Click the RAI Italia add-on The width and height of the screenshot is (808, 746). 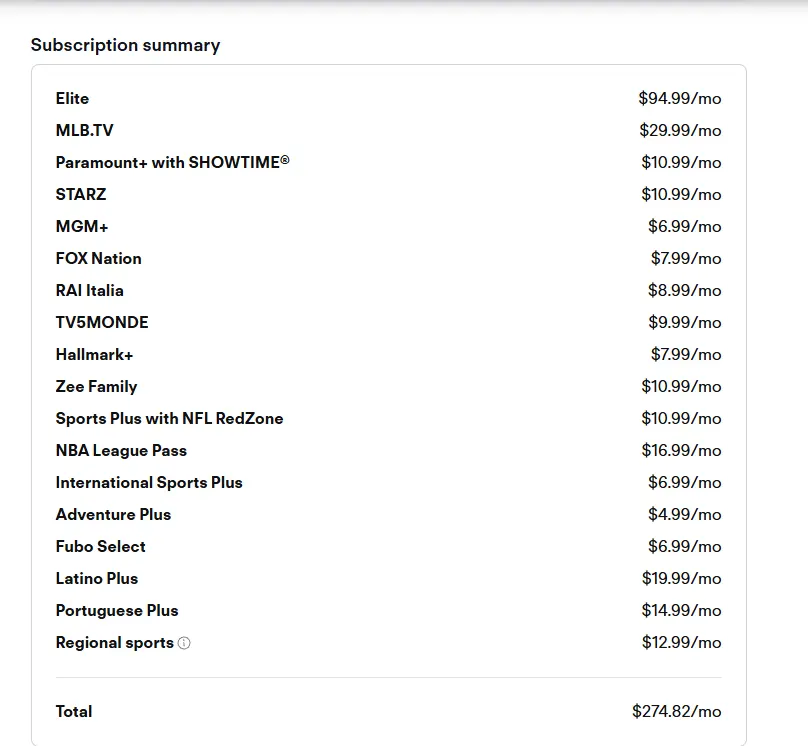(x=90, y=290)
